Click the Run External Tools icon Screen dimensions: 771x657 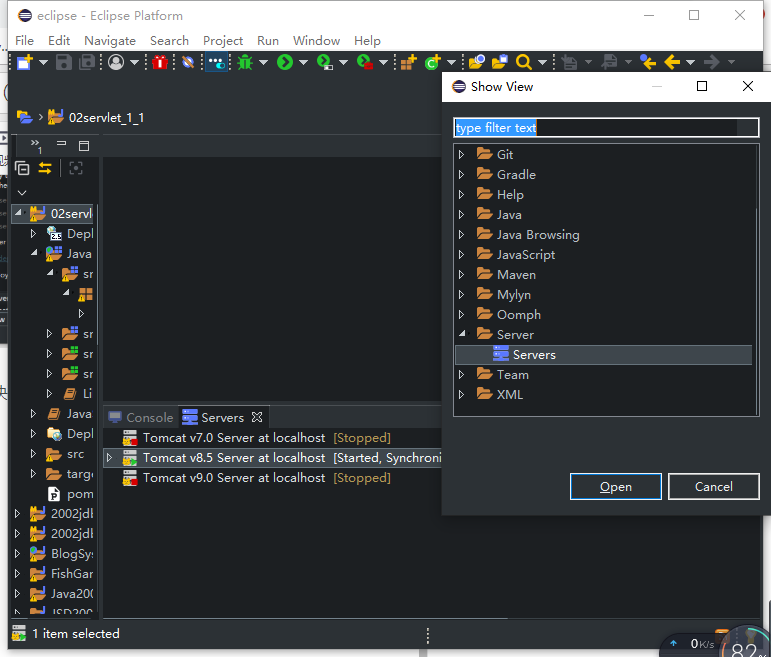[365, 62]
